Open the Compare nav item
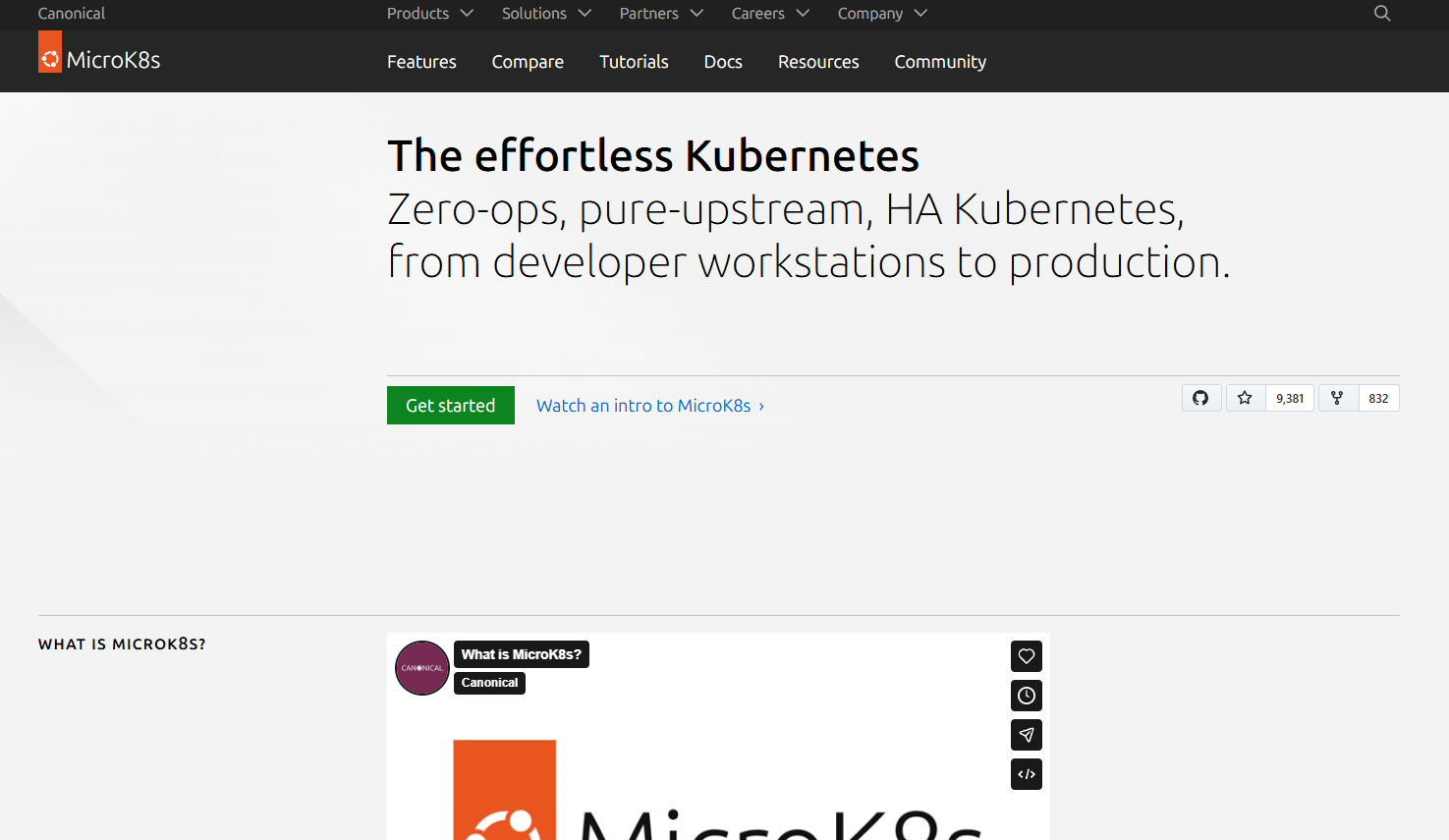1449x840 pixels. click(528, 62)
